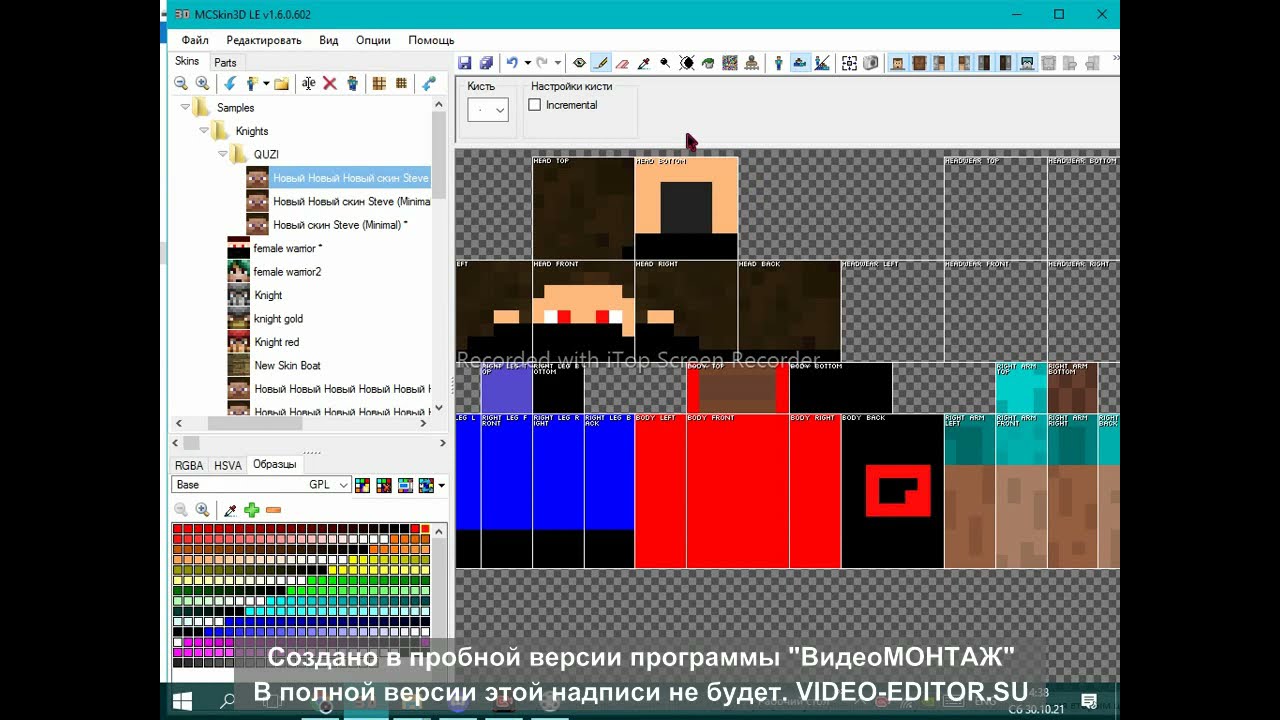Open the Файл menu
The height and width of the screenshot is (720, 1280).
[195, 40]
